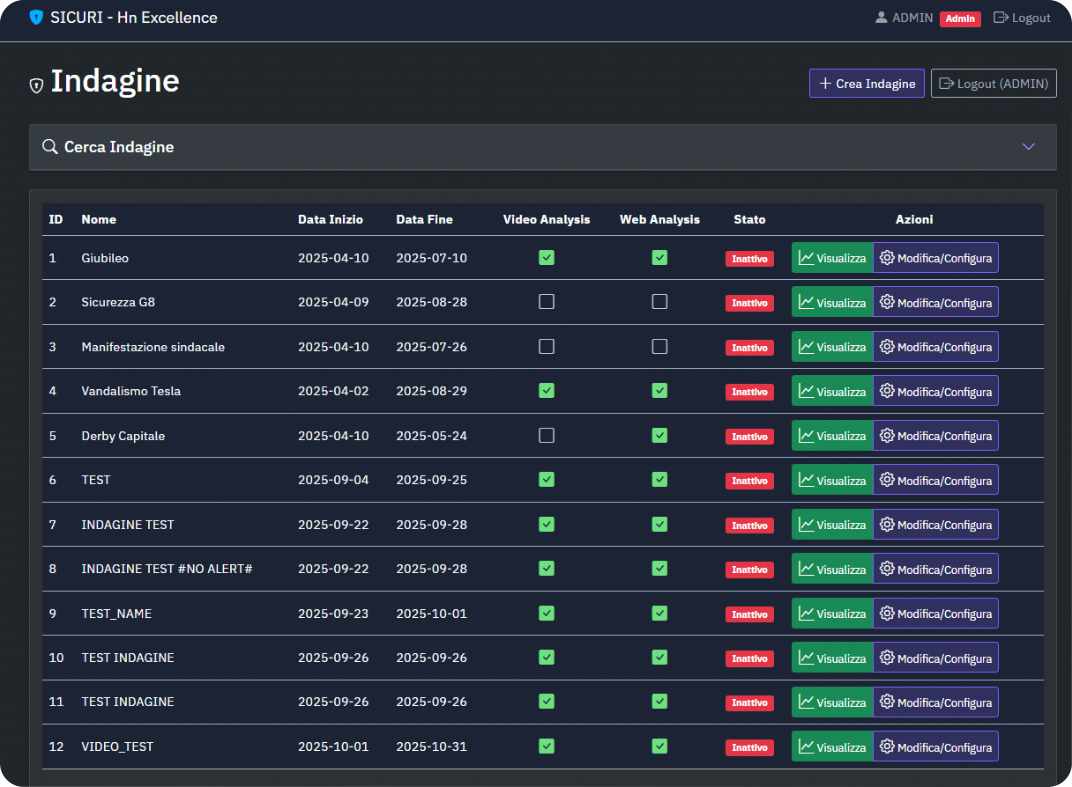Click the Inattivo status badge for Giubileo
1072x787 pixels.
pyautogui.click(x=749, y=259)
